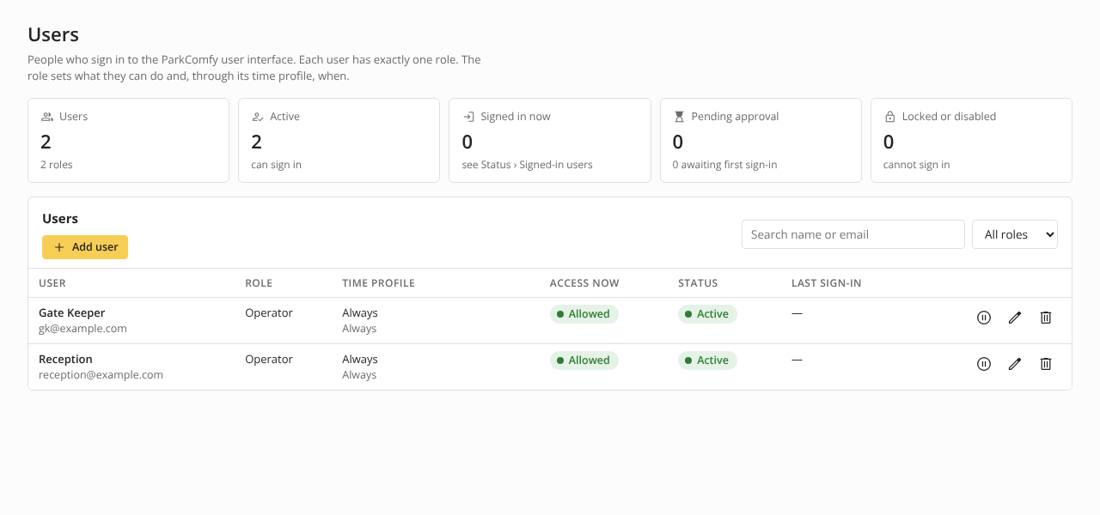Click the ACCESS NOW column header
This screenshot has height=515, width=1100.
(x=584, y=283)
